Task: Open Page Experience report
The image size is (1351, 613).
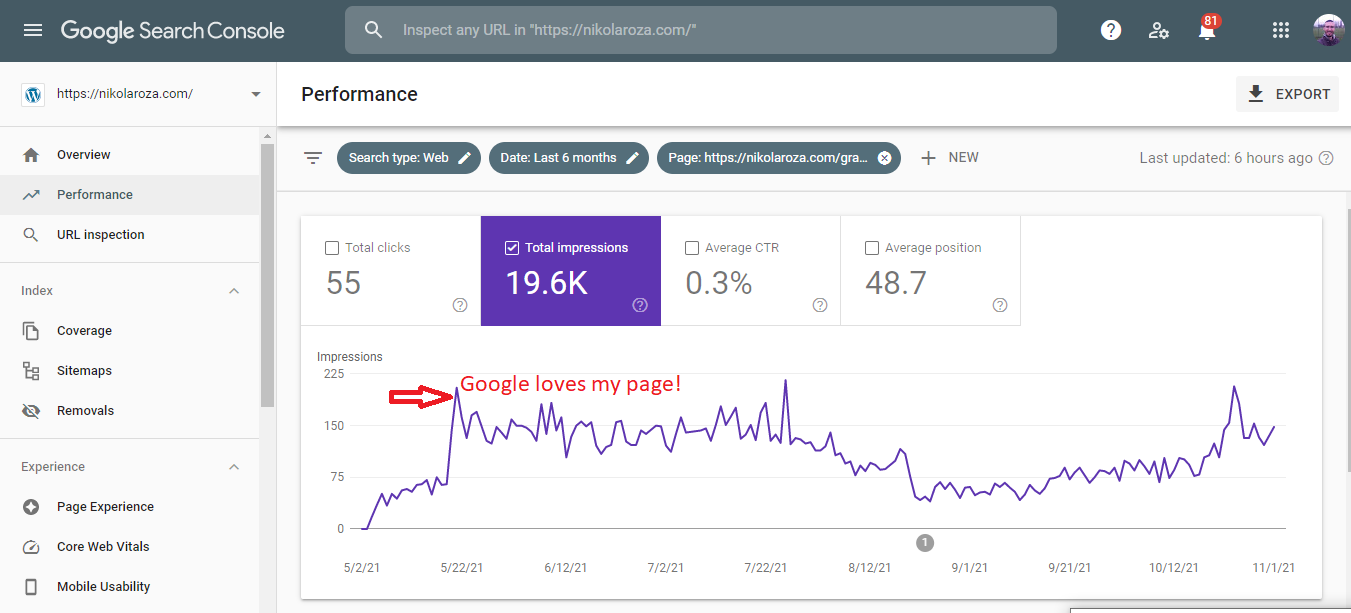Action: (130, 507)
